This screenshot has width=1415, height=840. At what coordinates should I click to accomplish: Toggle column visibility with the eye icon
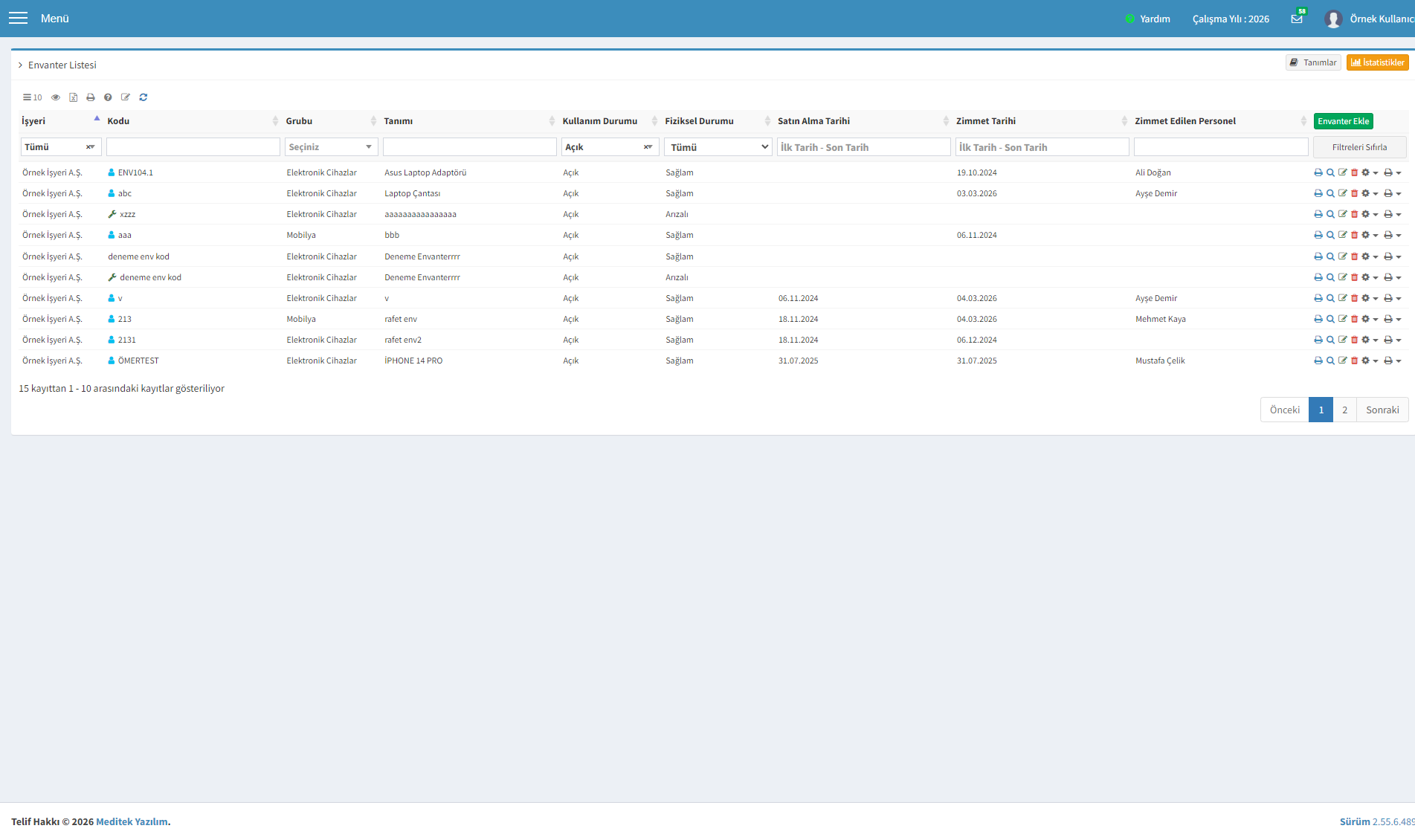56,97
